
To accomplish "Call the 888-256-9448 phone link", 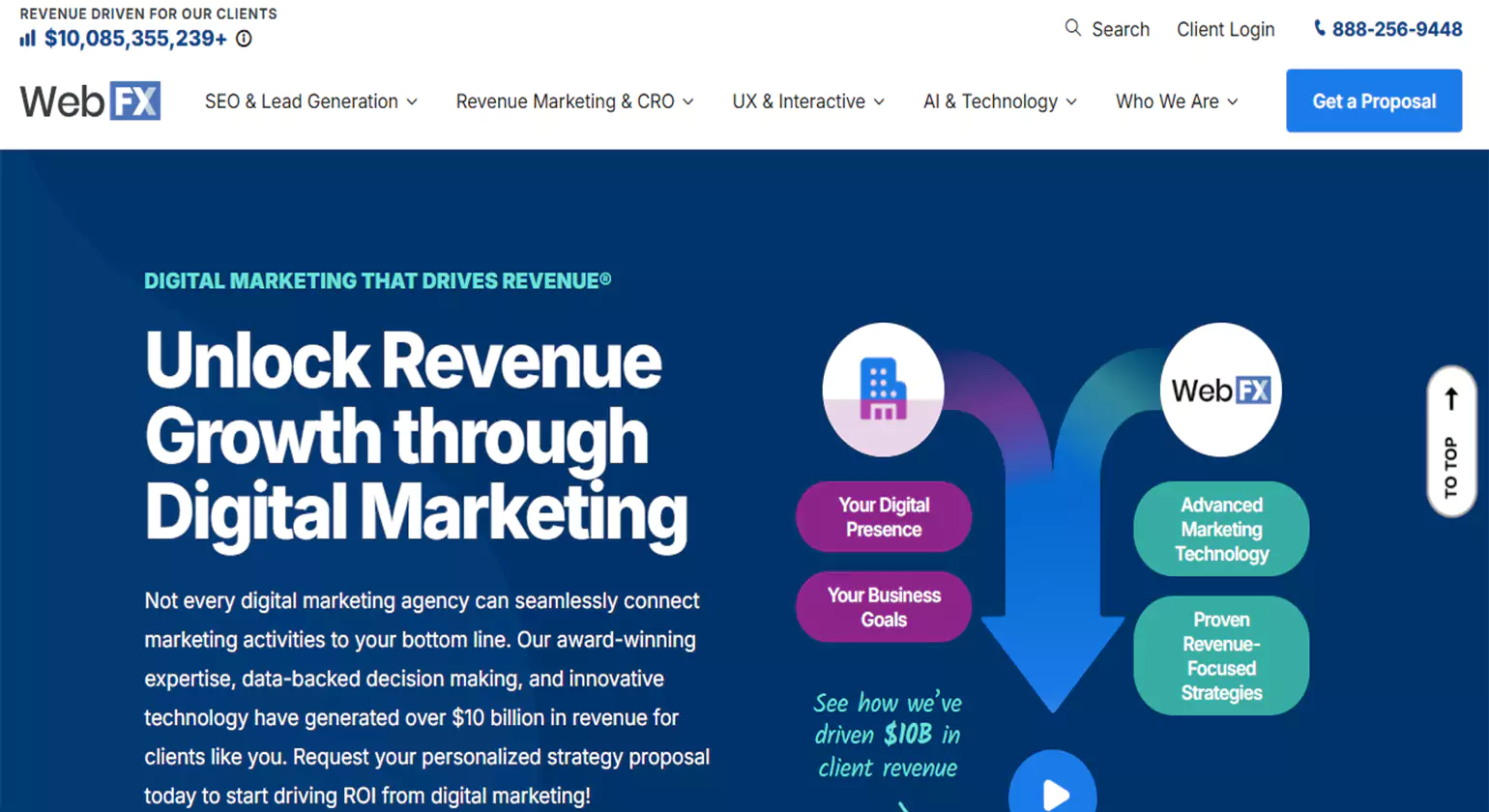I will [x=1396, y=30].
